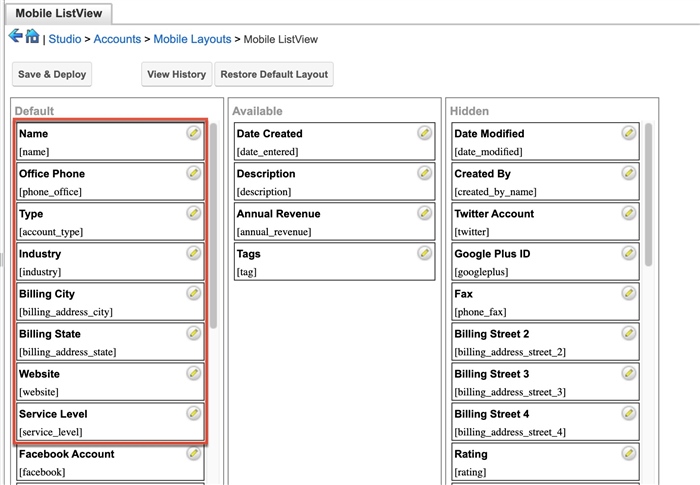
Task: Edit the Annual Revenue pencil icon
Action: click(425, 213)
